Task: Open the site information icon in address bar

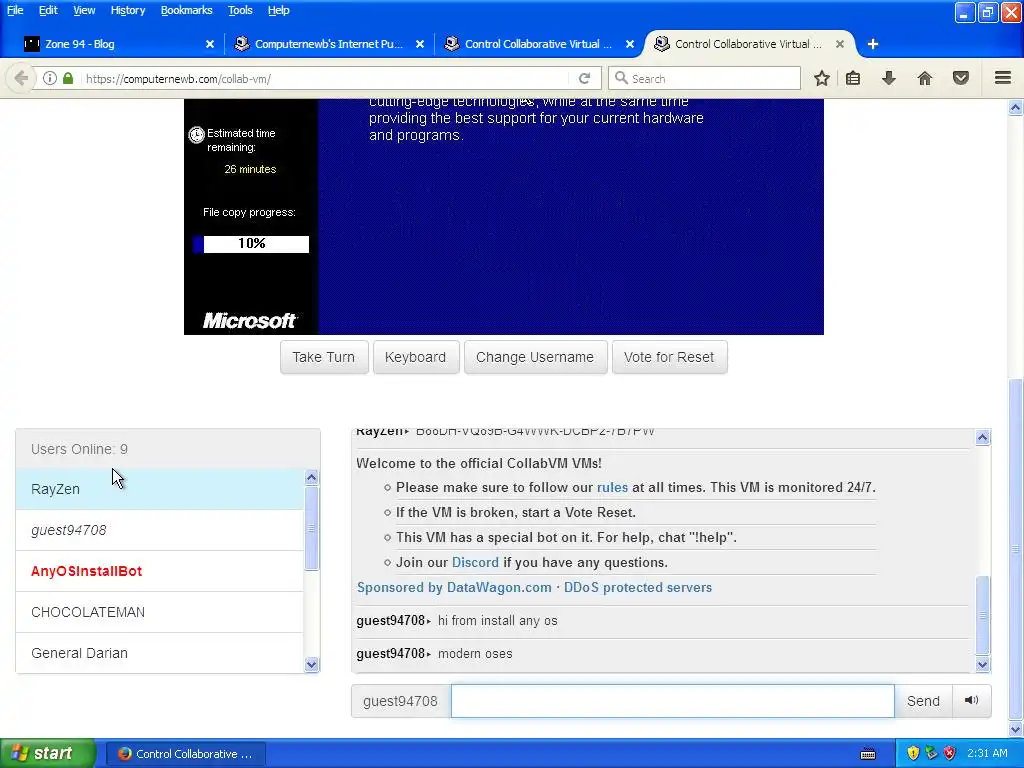Action: pos(50,78)
